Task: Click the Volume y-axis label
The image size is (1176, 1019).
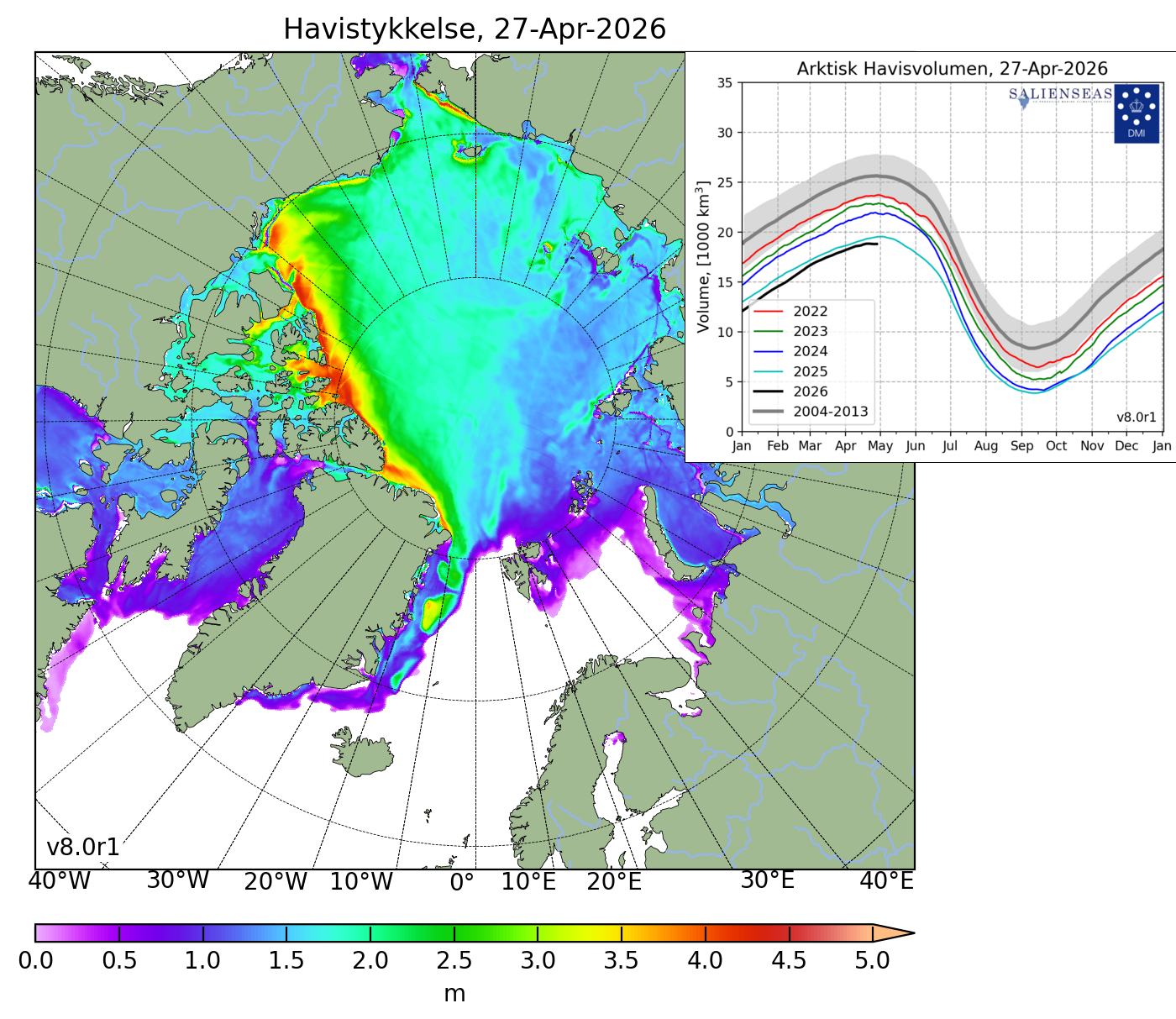Action: (704, 256)
